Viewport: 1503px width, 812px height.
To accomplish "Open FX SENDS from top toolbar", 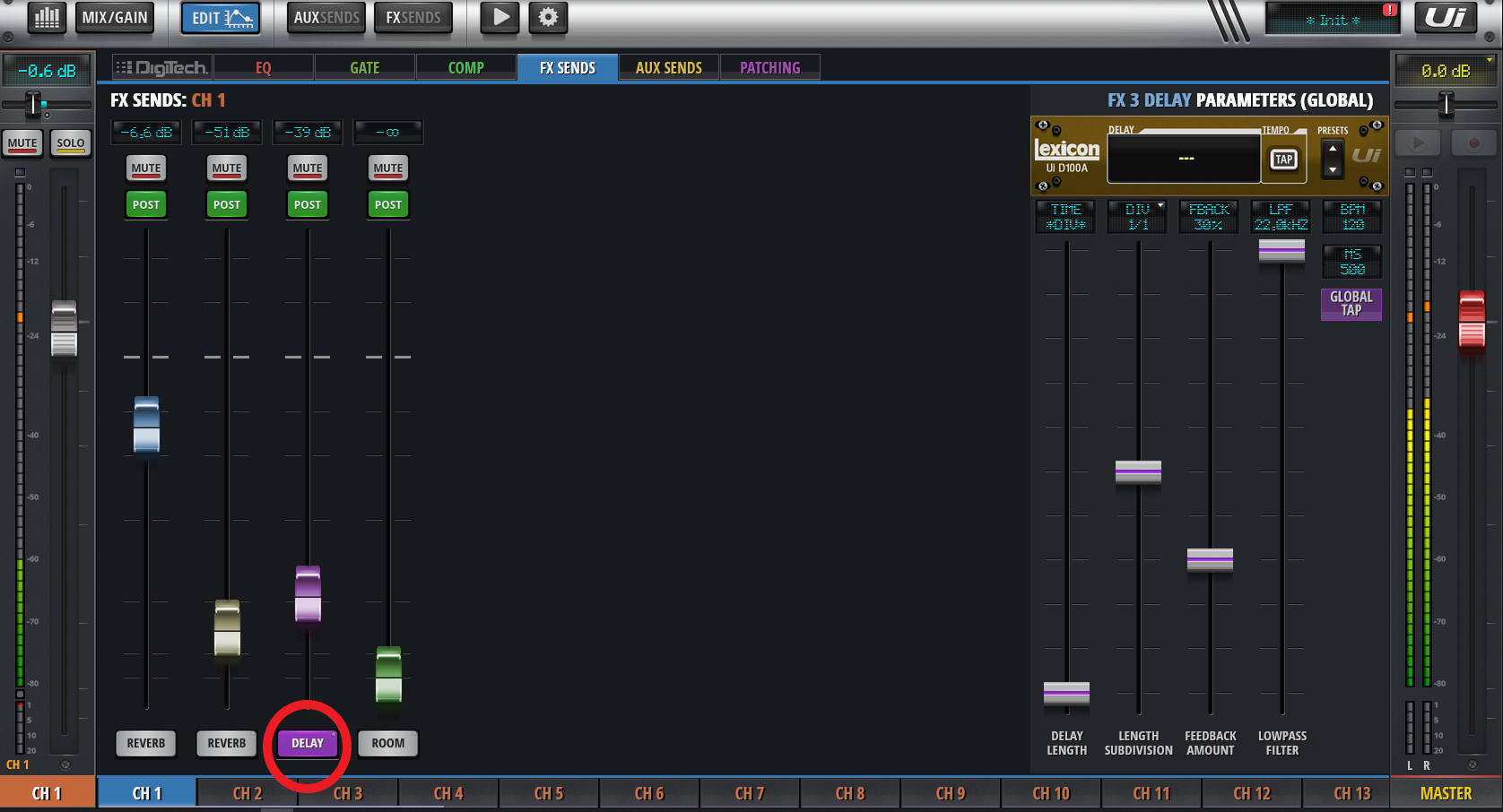I will [x=413, y=17].
